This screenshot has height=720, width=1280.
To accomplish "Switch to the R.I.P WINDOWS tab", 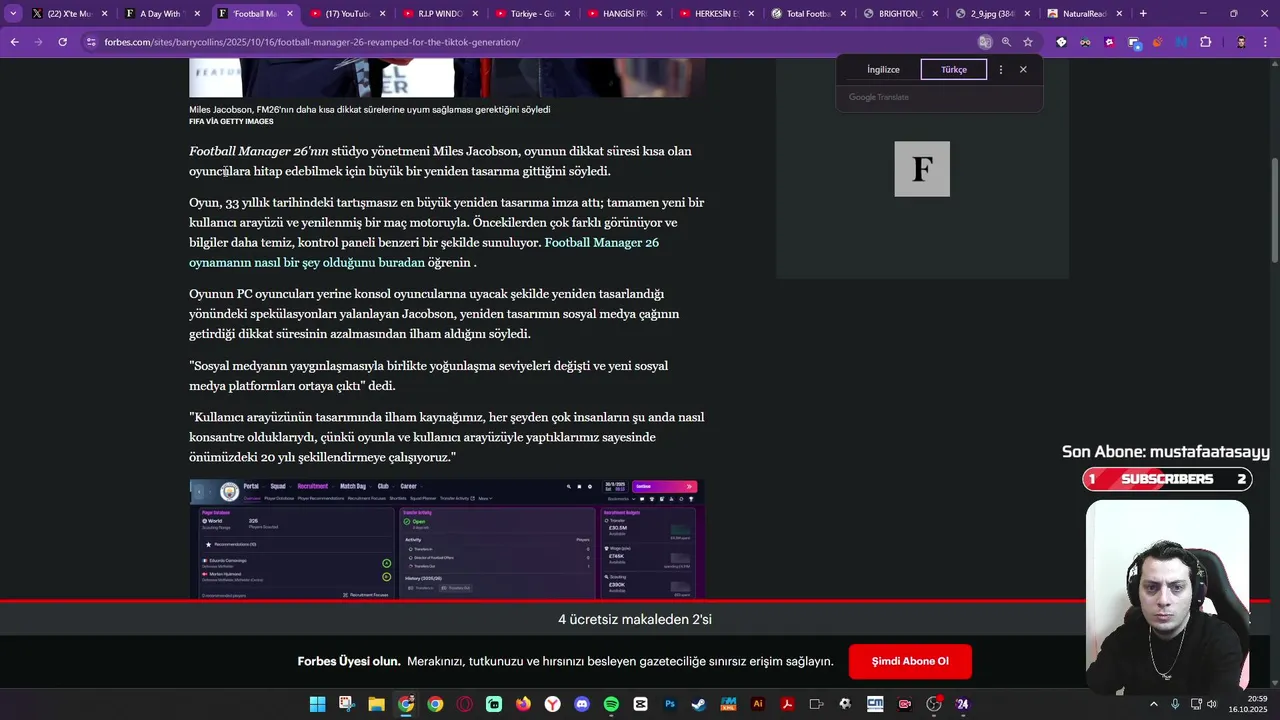I will [x=438, y=14].
